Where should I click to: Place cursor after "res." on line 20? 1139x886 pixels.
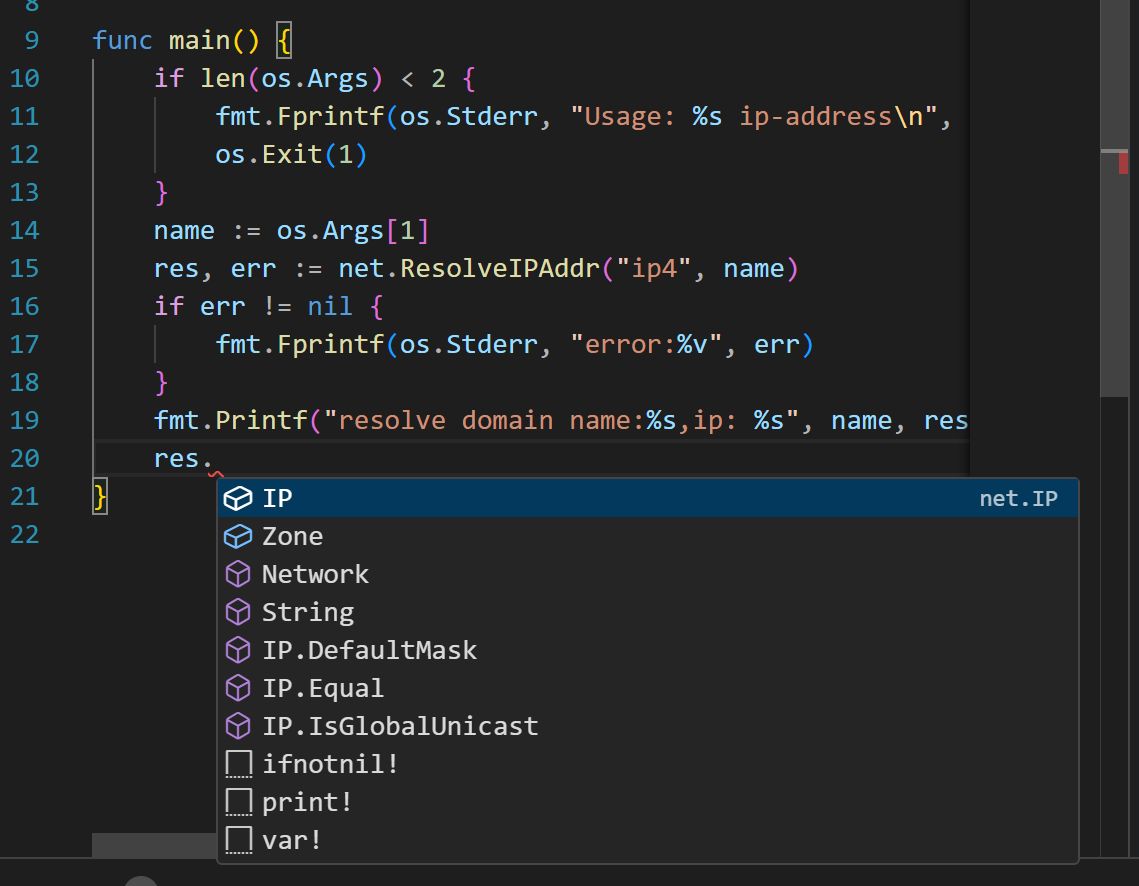(x=215, y=458)
